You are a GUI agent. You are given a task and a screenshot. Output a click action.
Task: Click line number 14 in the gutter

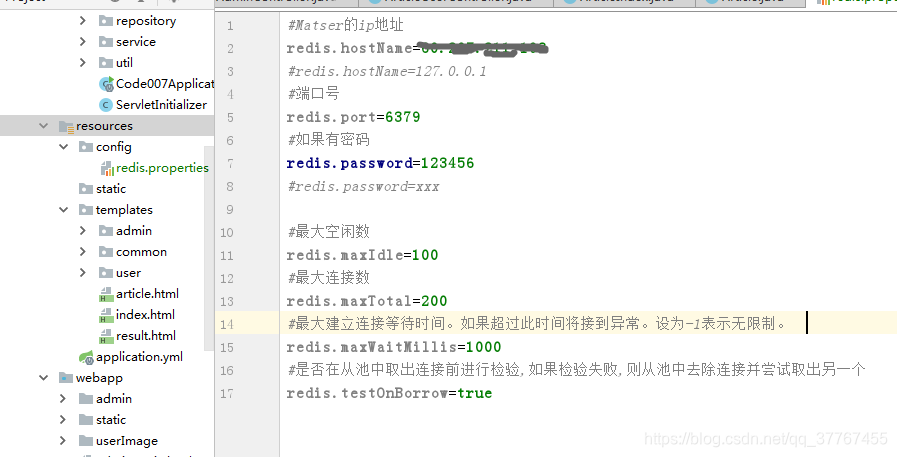tap(227, 324)
